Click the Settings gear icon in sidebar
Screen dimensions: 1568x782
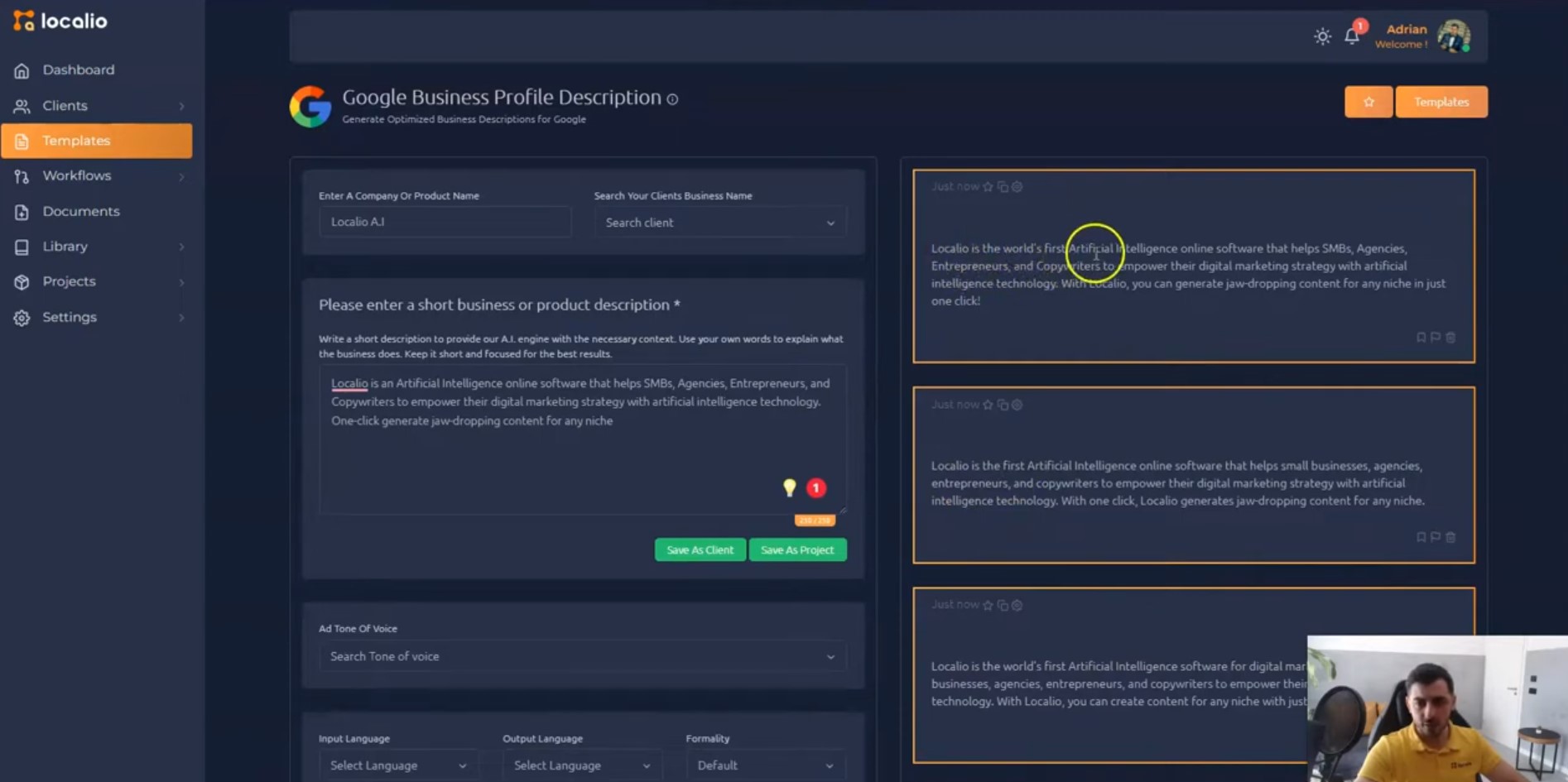(22, 318)
